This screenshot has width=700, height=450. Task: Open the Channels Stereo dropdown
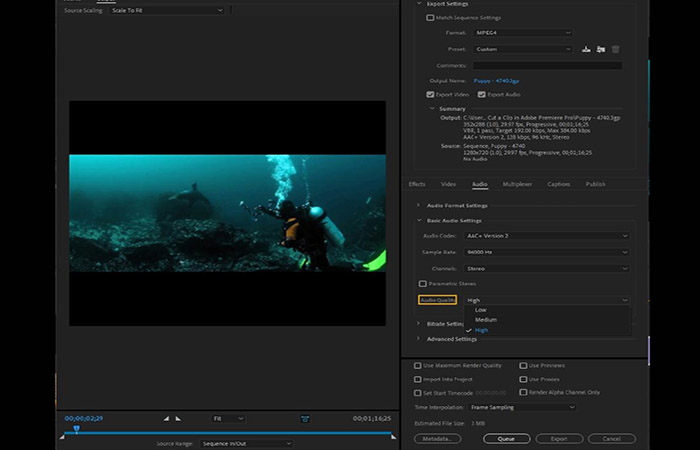[547, 269]
